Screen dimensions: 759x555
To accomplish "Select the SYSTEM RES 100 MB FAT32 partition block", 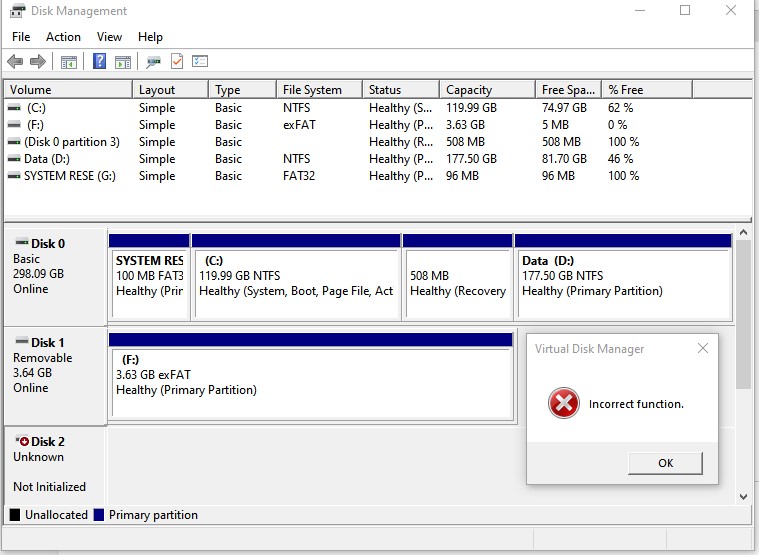I will tap(149, 277).
